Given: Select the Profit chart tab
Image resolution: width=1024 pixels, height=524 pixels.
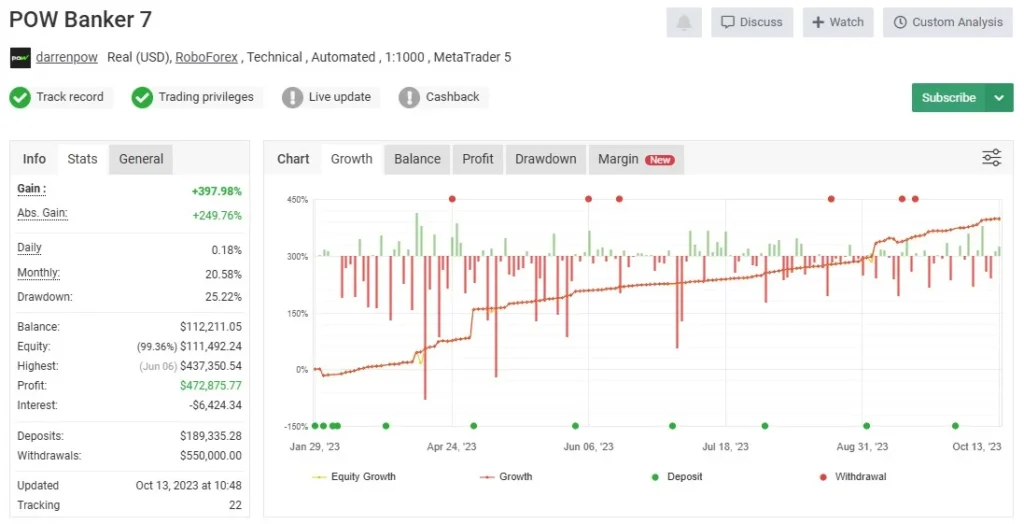Looking at the screenshot, I should tap(478, 159).
